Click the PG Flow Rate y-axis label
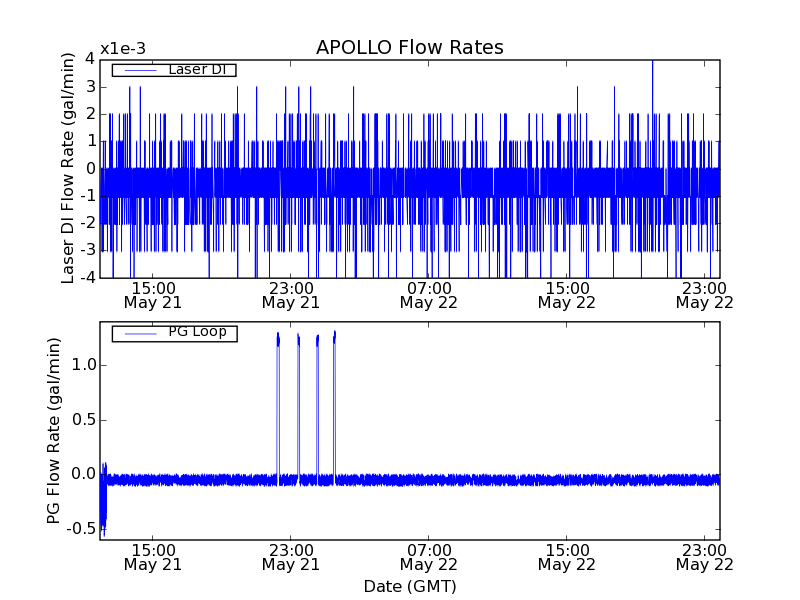The width and height of the screenshot is (800, 600). click(x=54, y=431)
